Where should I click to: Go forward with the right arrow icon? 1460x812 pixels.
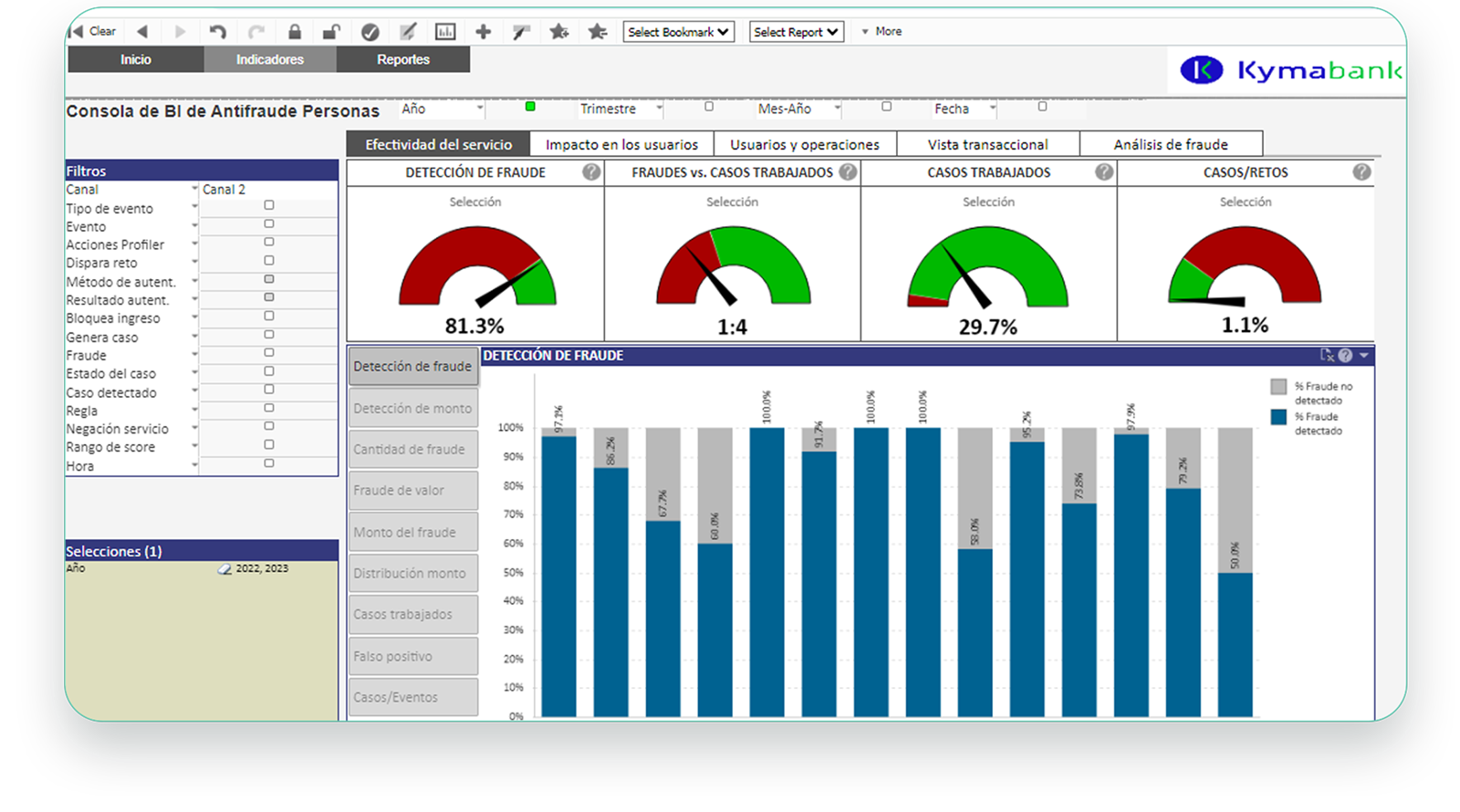(x=180, y=31)
